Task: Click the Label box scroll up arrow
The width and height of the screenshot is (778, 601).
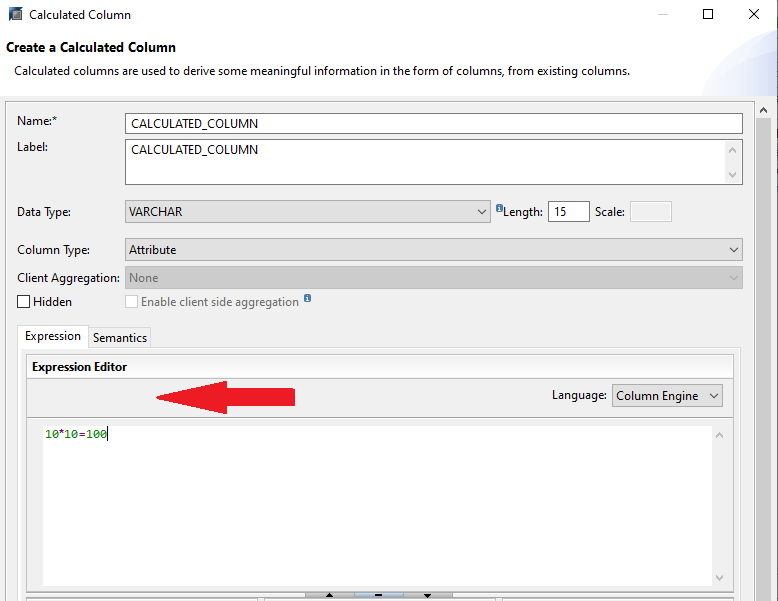Action: [x=732, y=150]
